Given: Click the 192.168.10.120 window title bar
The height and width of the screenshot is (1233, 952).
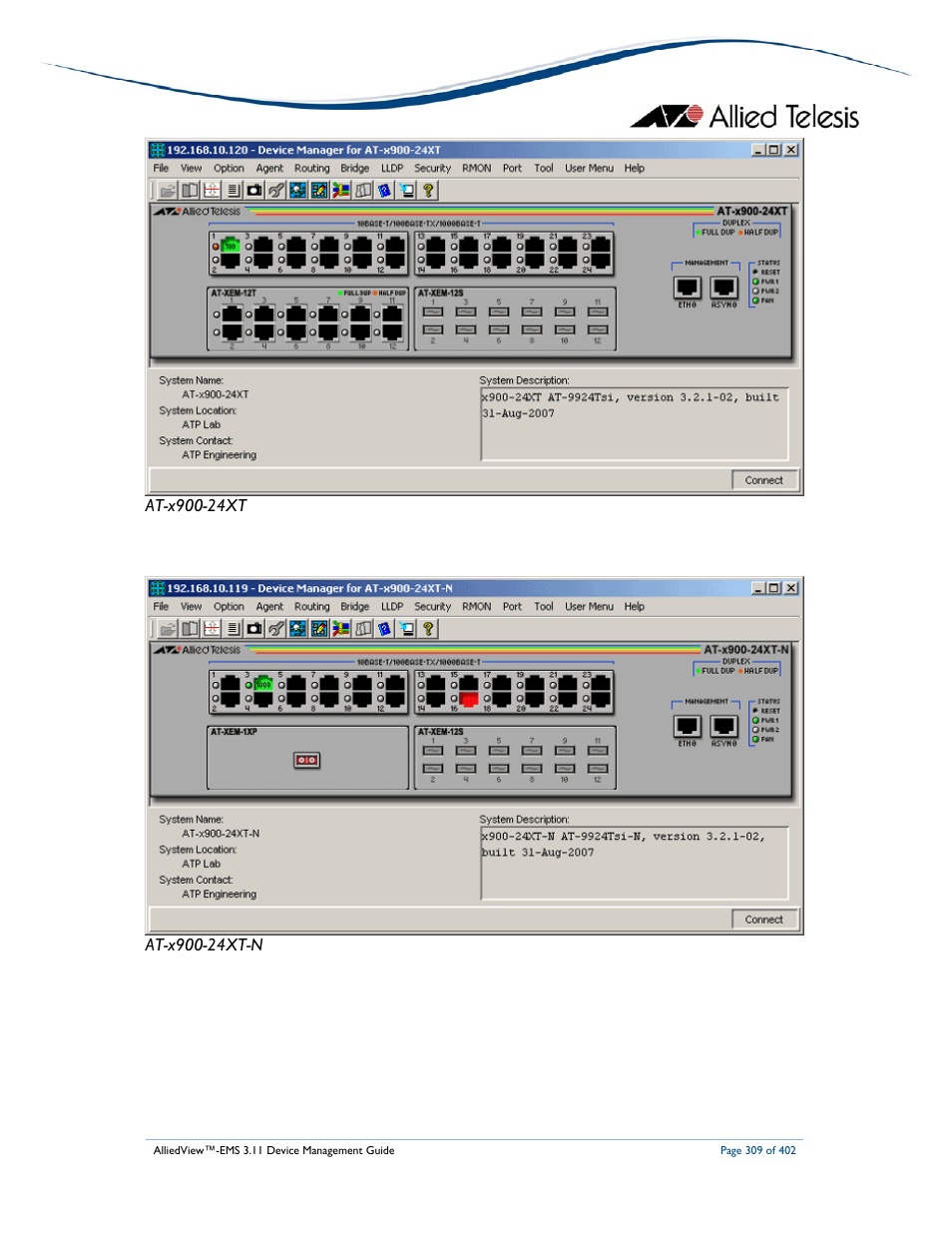Looking at the screenshot, I should point(474,150).
